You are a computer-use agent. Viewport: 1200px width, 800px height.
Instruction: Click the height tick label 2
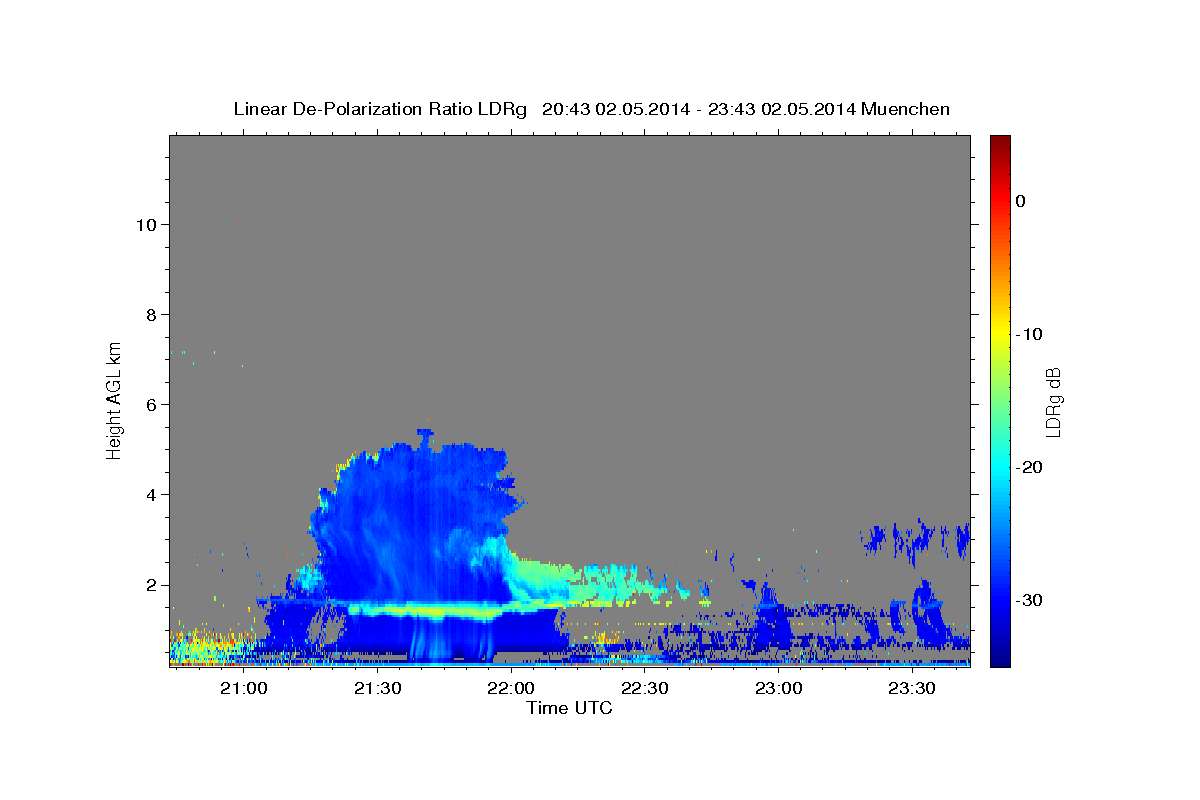151,585
